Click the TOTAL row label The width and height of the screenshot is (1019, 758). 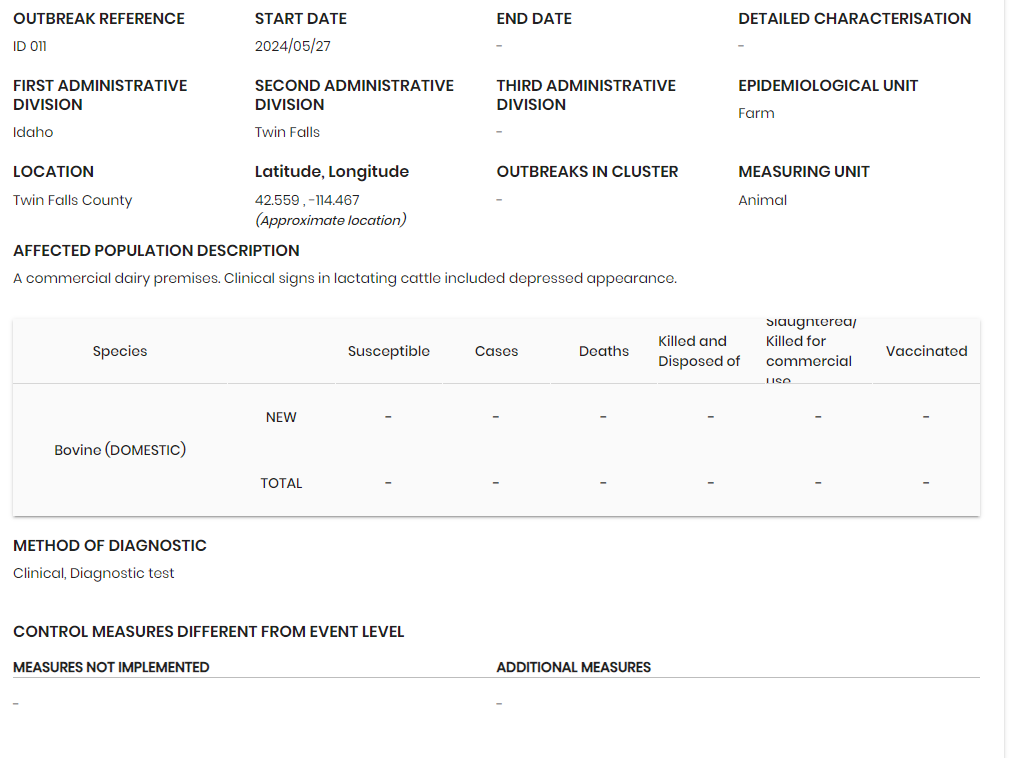281,483
